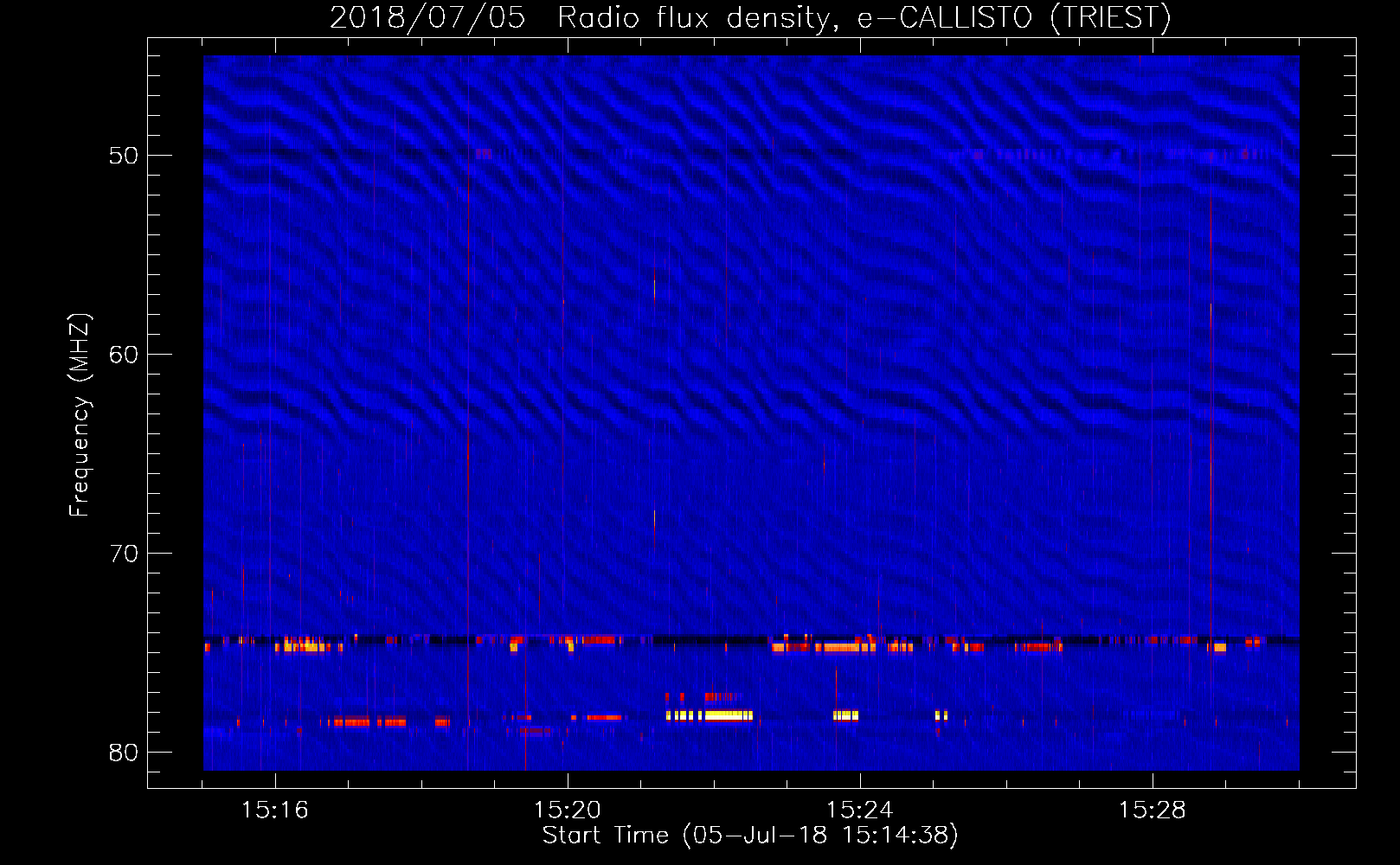Image resolution: width=1400 pixels, height=865 pixels.
Task: Click the 'Frequency (MHZ)' axis label
Action: tap(80, 415)
